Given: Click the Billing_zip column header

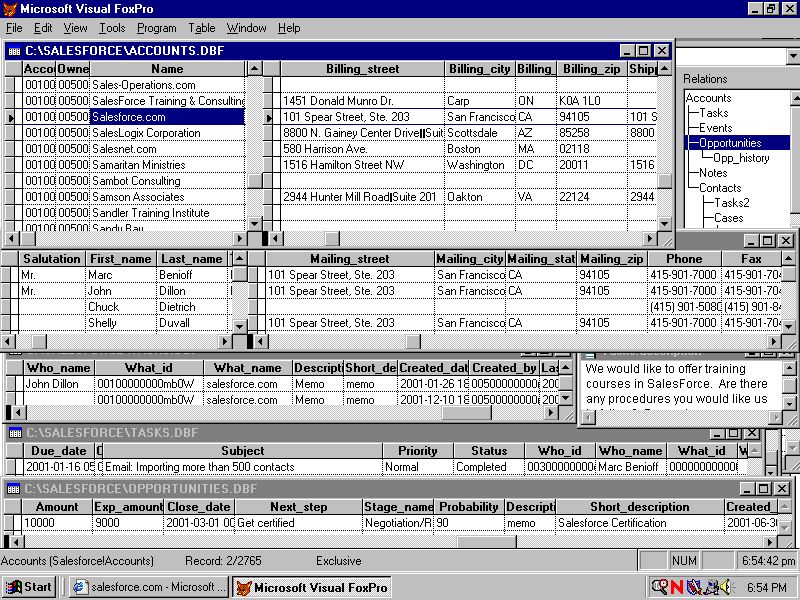Looking at the screenshot, I should pyautogui.click(x=591, y=69).
